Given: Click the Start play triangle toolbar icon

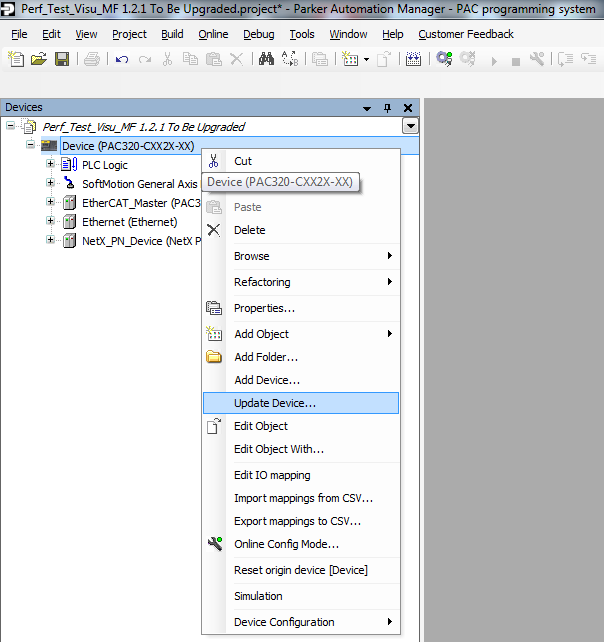Looking at the screenshot, I should click(x=494, y=61).
